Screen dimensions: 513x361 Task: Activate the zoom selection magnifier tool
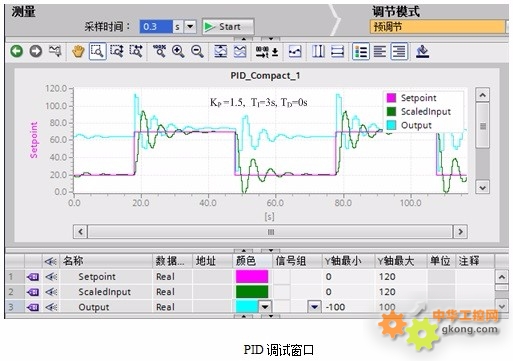[98, 51]
